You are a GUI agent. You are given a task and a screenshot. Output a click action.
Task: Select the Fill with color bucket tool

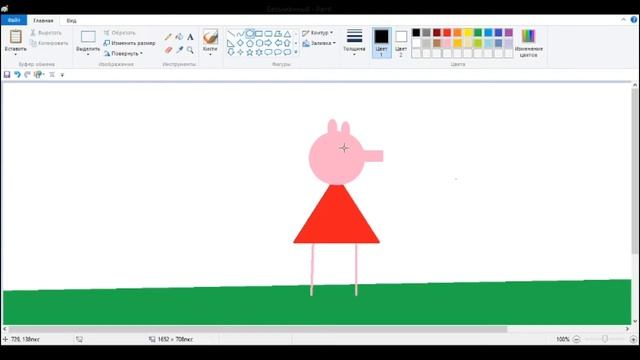pos(179,37)
